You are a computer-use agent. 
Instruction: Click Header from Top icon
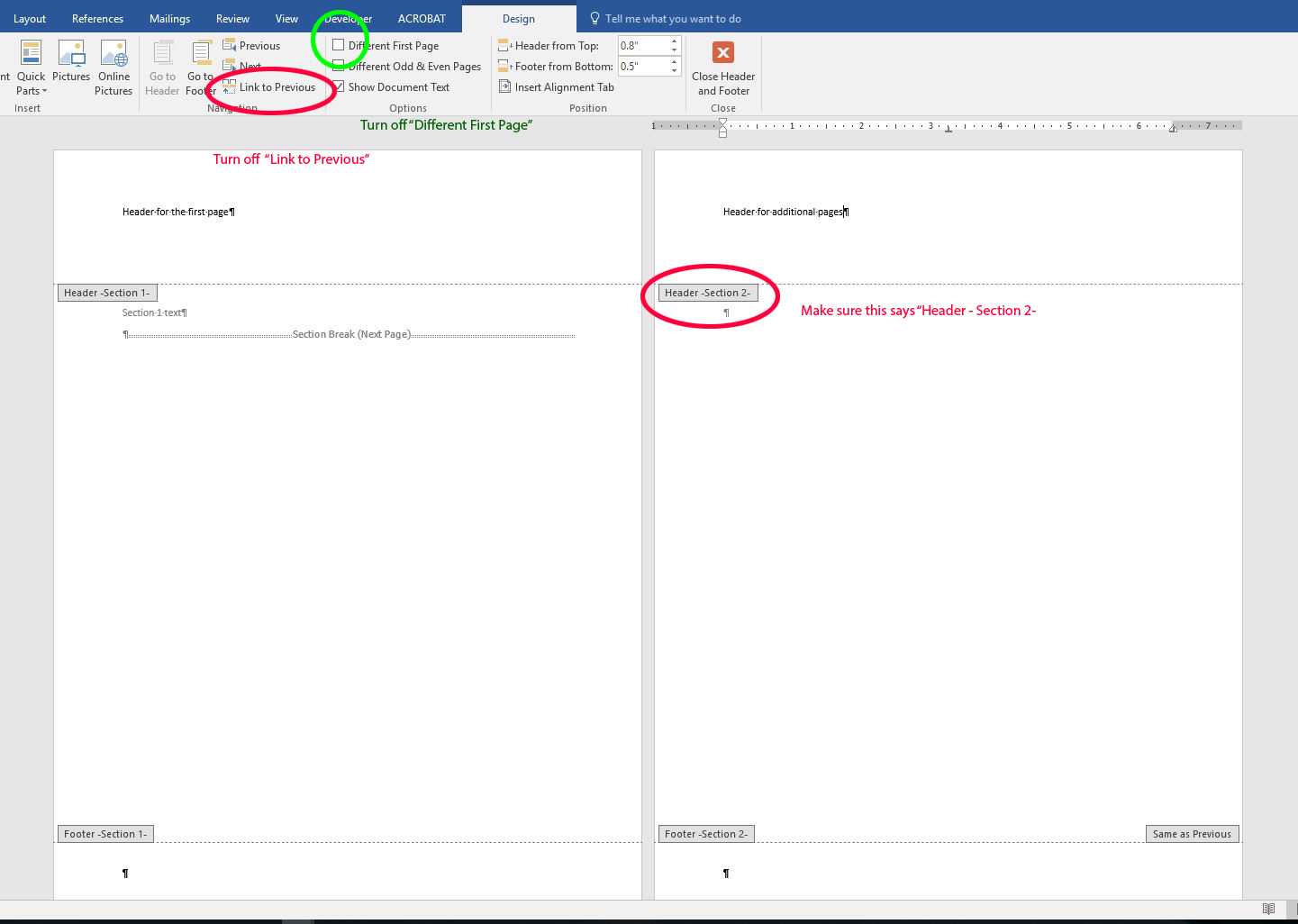coord(504,45)
